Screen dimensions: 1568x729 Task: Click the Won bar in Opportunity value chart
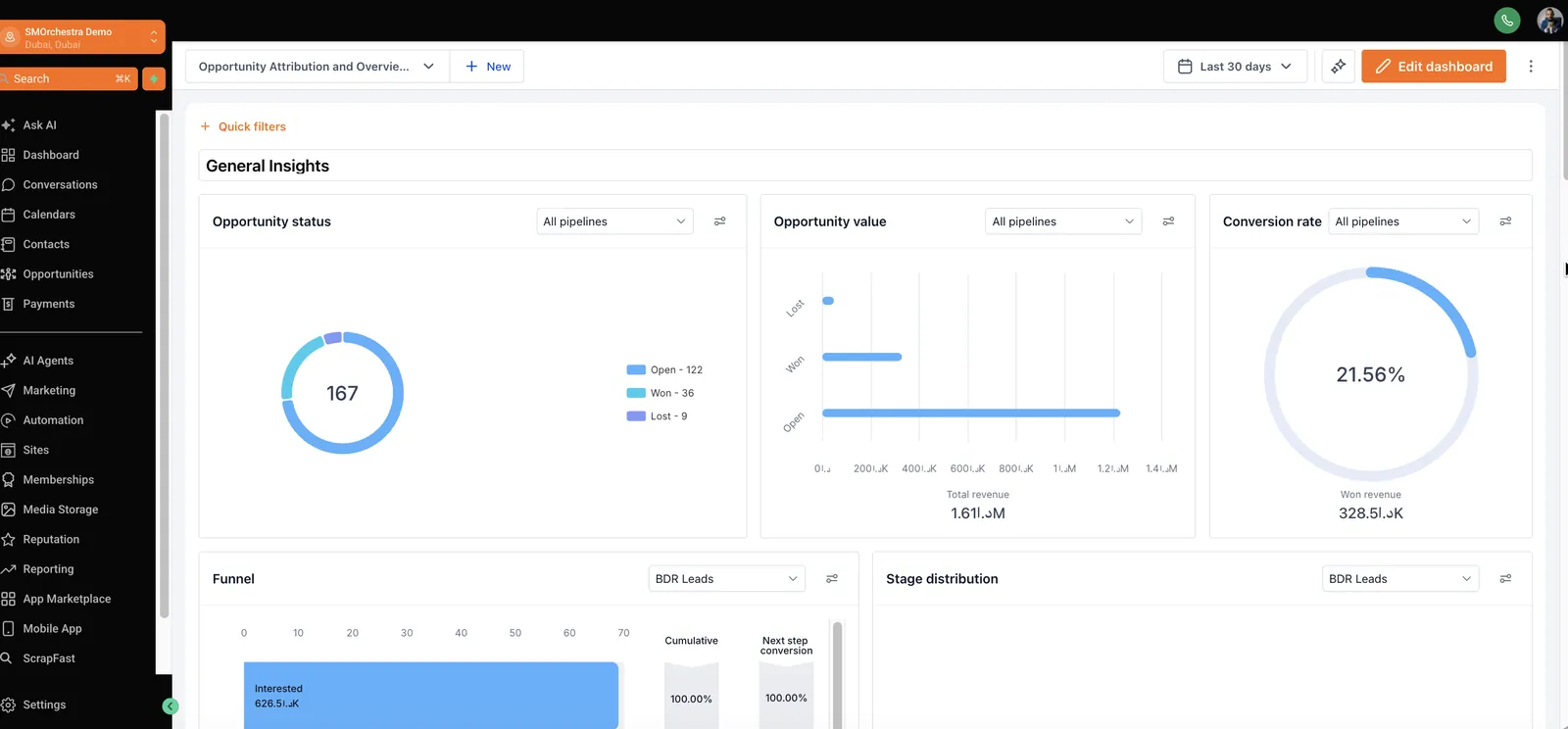861,357
